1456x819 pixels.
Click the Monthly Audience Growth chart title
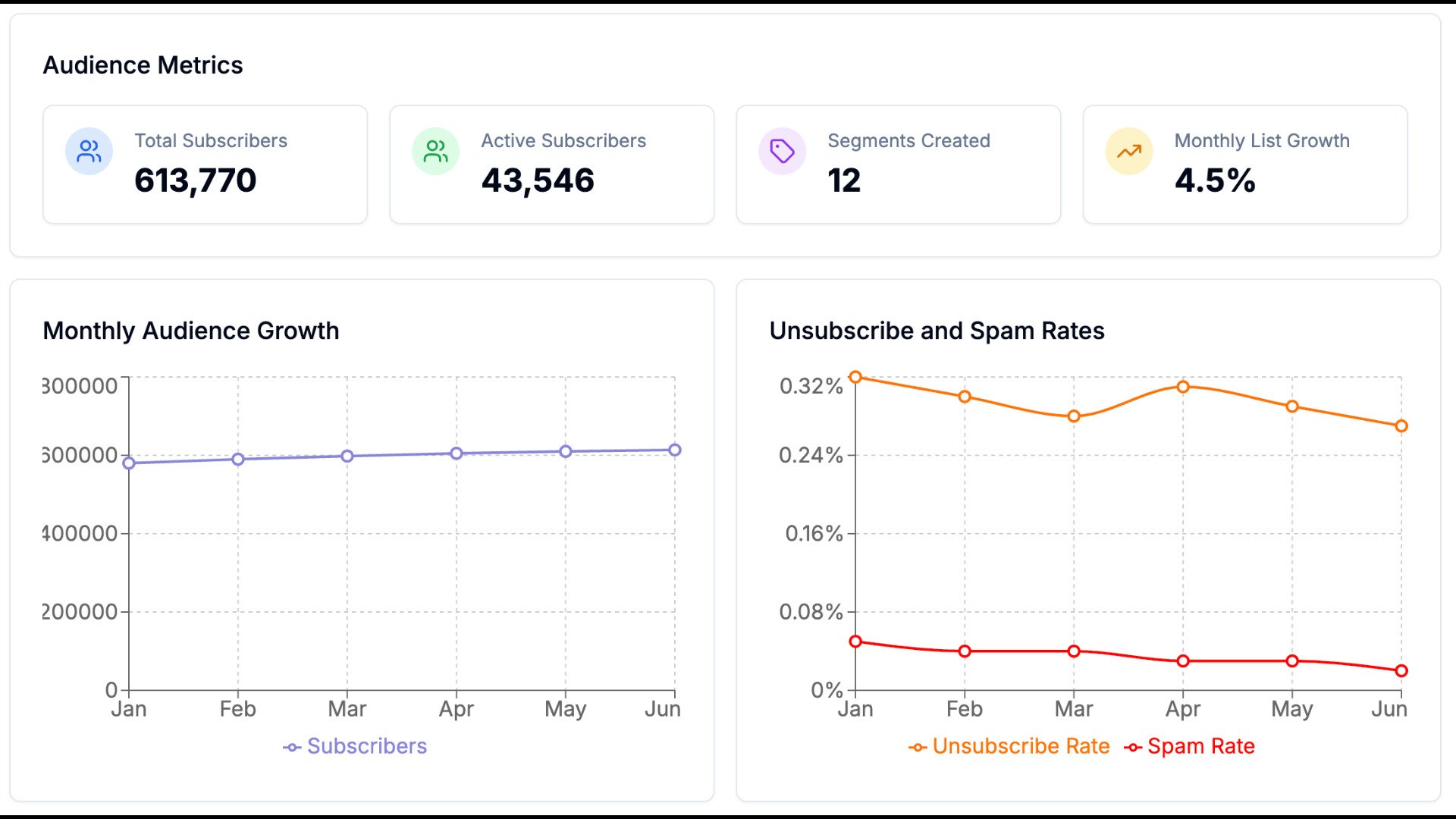[191, 331]
